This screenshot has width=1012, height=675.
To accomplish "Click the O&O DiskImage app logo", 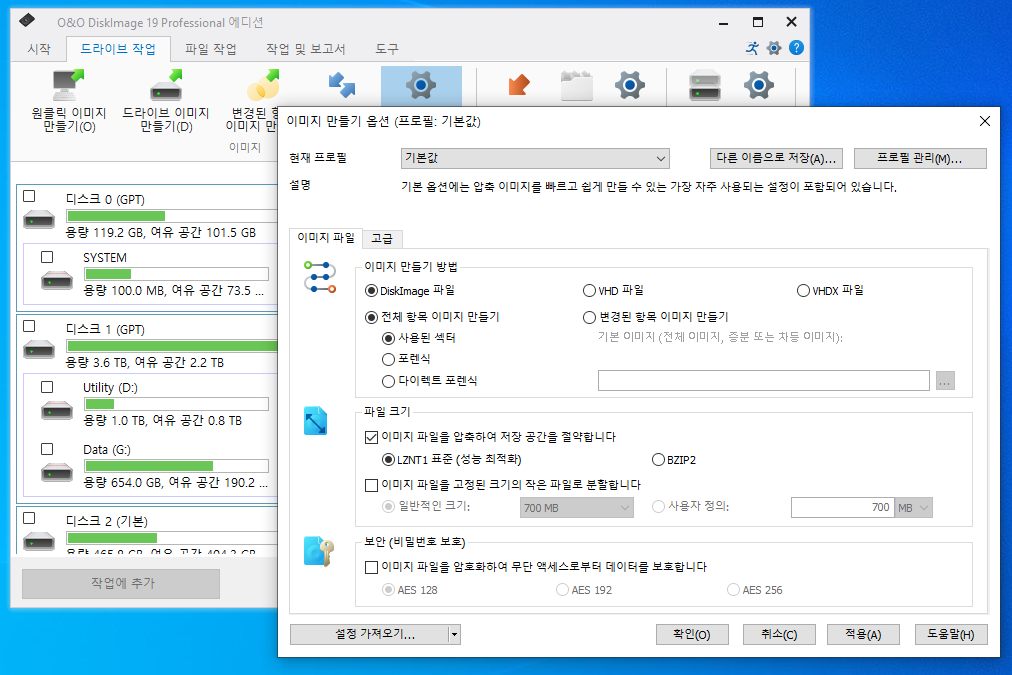I will (26, 21).
